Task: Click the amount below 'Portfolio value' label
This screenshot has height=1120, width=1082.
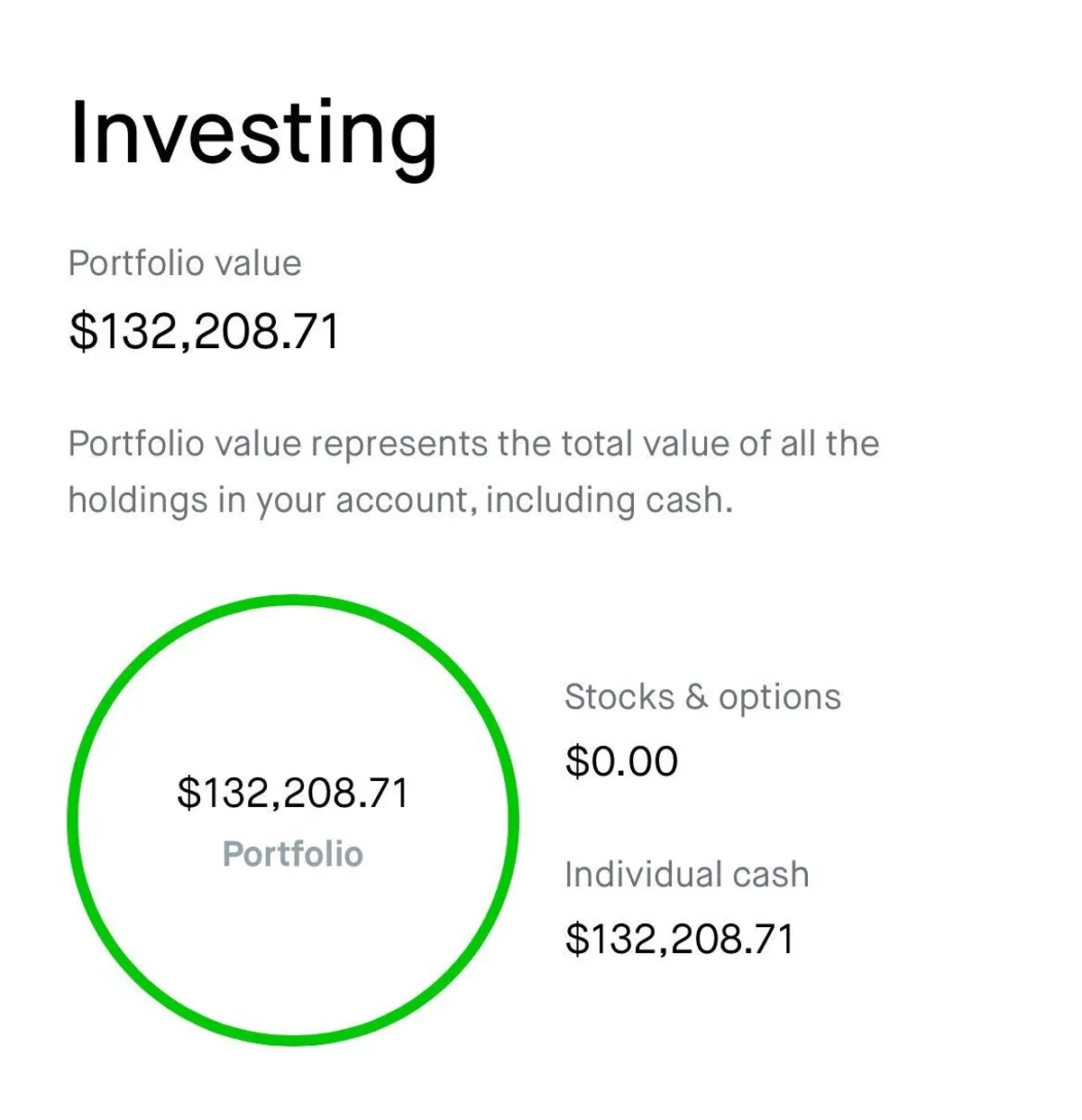Action: [205, 331]
